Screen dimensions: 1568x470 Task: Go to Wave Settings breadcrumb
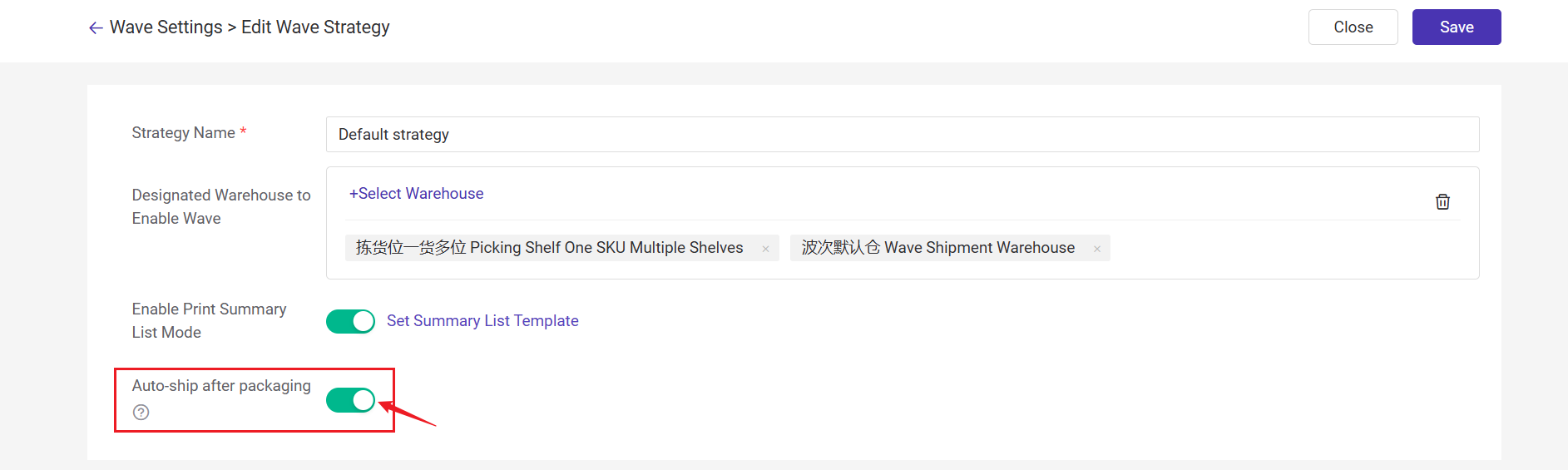(166, 27)
